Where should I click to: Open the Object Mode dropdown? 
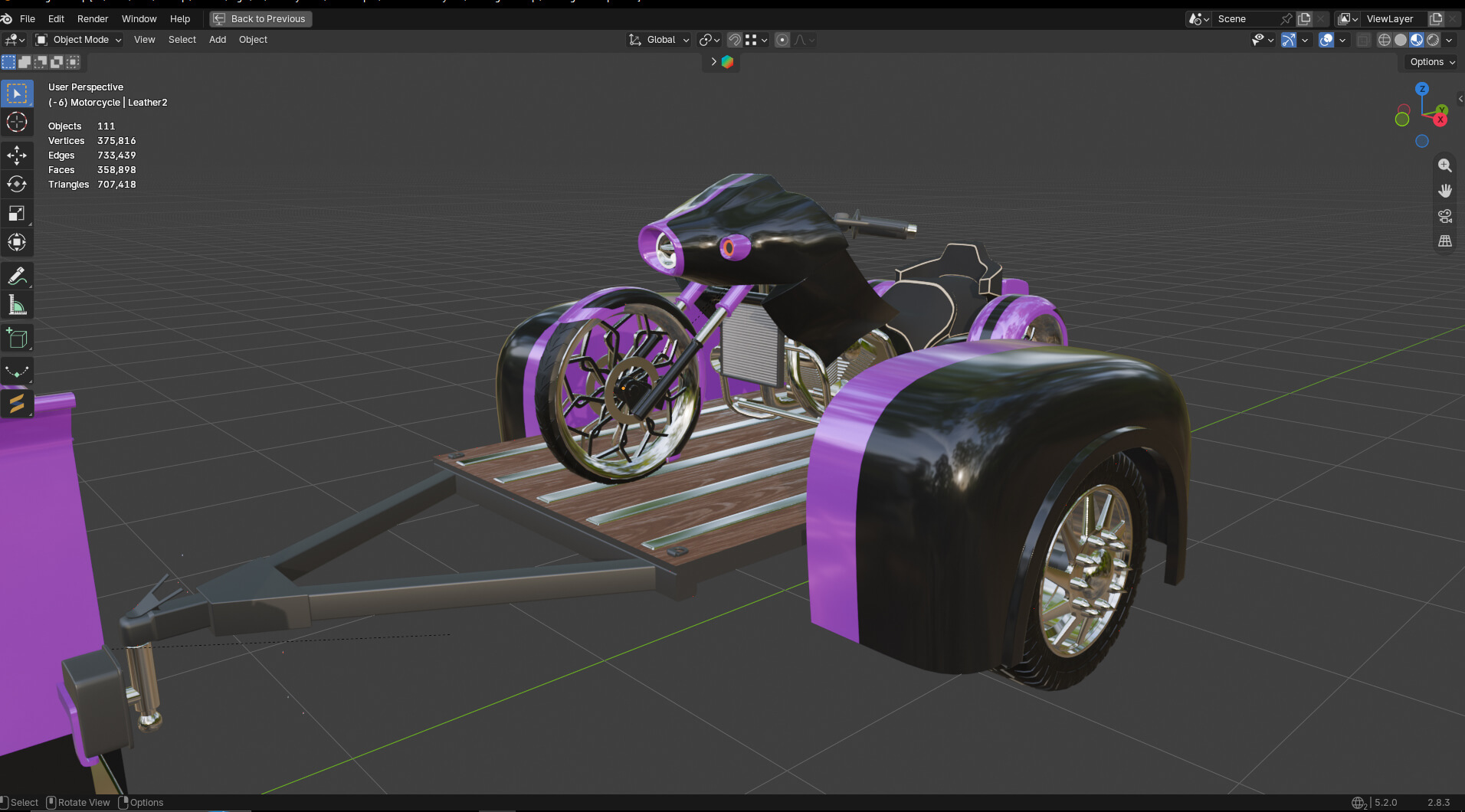(79, 40)
